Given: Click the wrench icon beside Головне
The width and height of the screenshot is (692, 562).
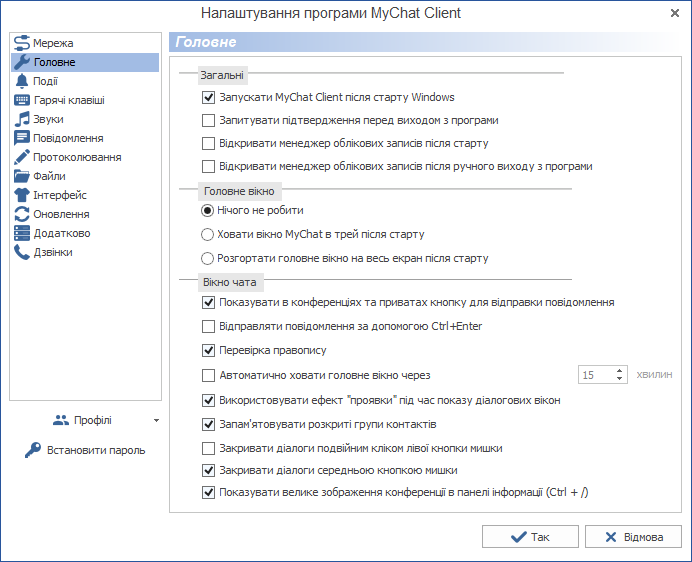Looking at the screenshot, I should 22,62.
